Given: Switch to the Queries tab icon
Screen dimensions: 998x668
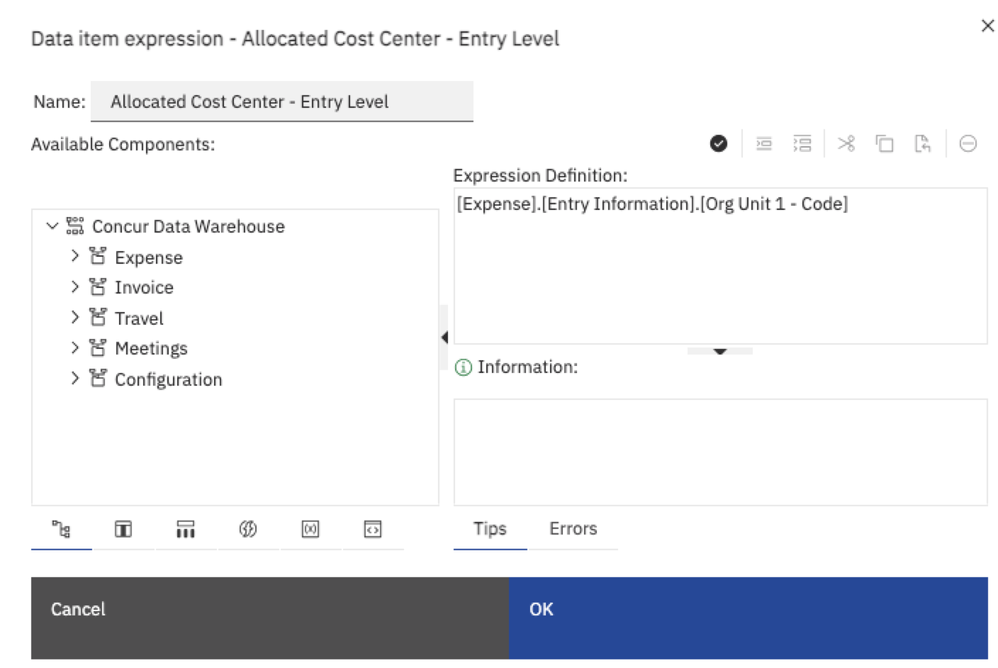Looking at the screenshot, I should pyautogui.click(x=185, y=529).
